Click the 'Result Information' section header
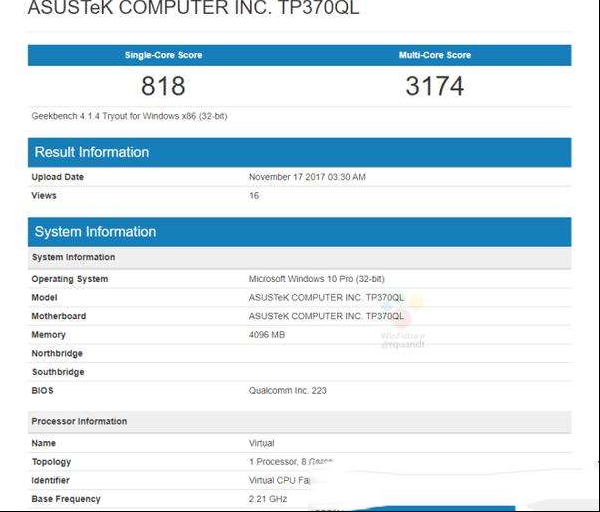600x512 pixels. (x=299, y=152)
